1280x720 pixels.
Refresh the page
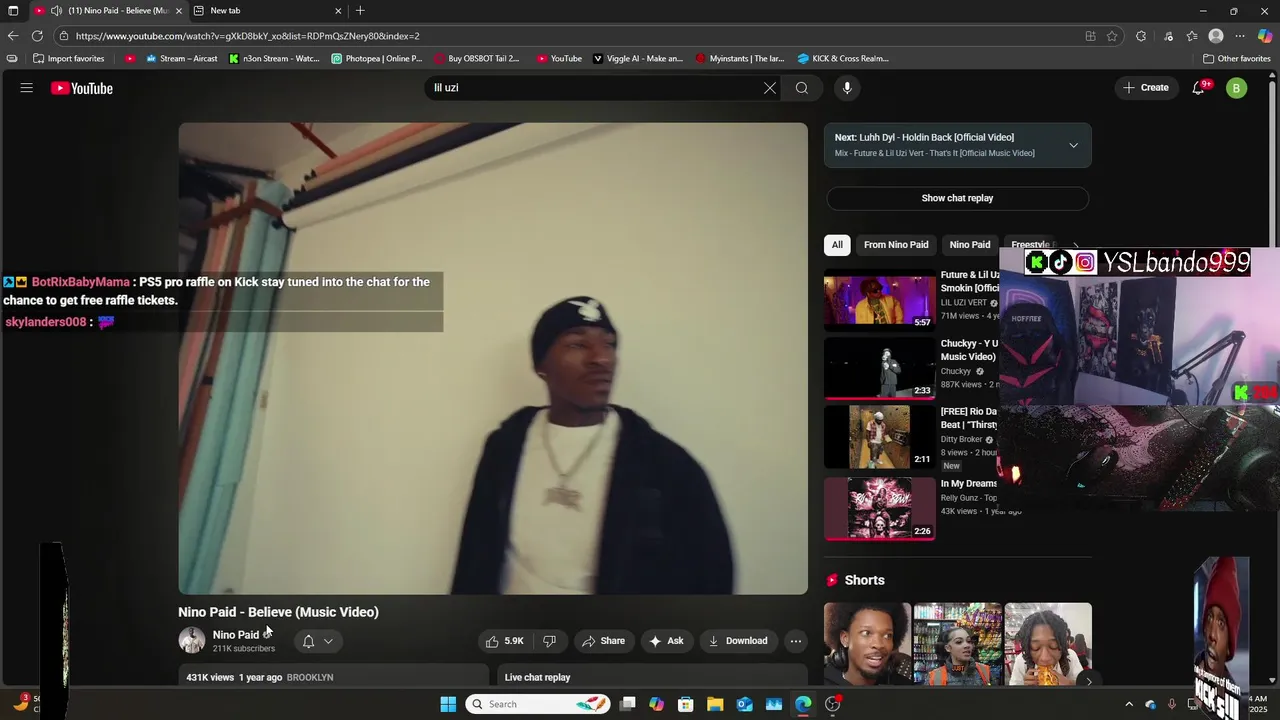tap(37, 36)
